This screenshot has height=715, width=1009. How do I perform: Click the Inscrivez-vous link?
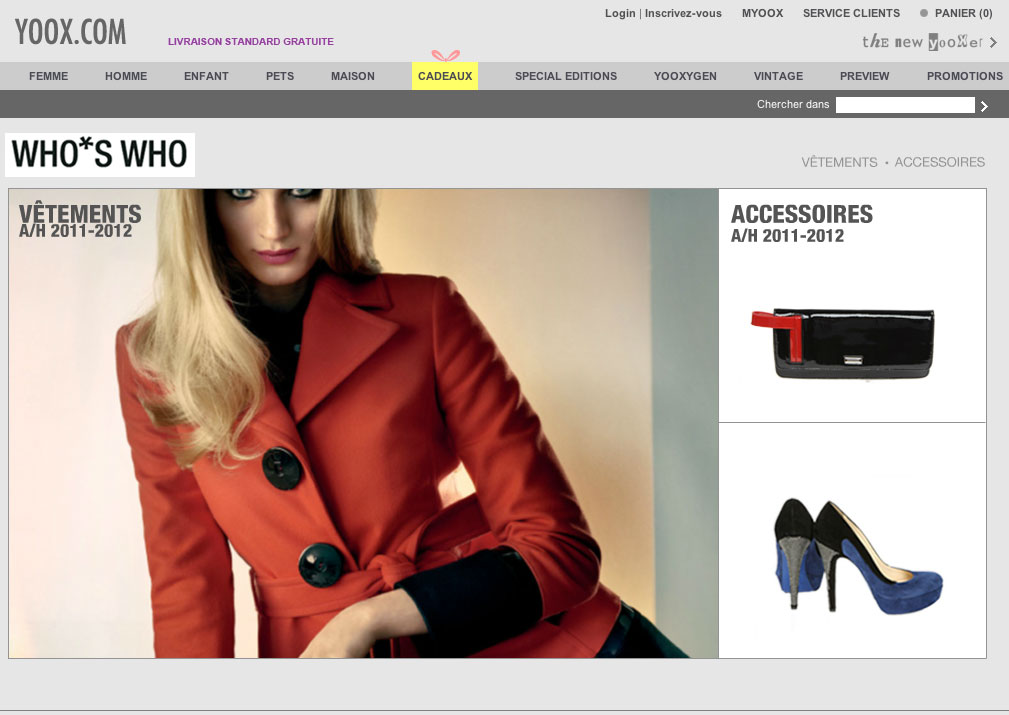(x=683, y=13)
